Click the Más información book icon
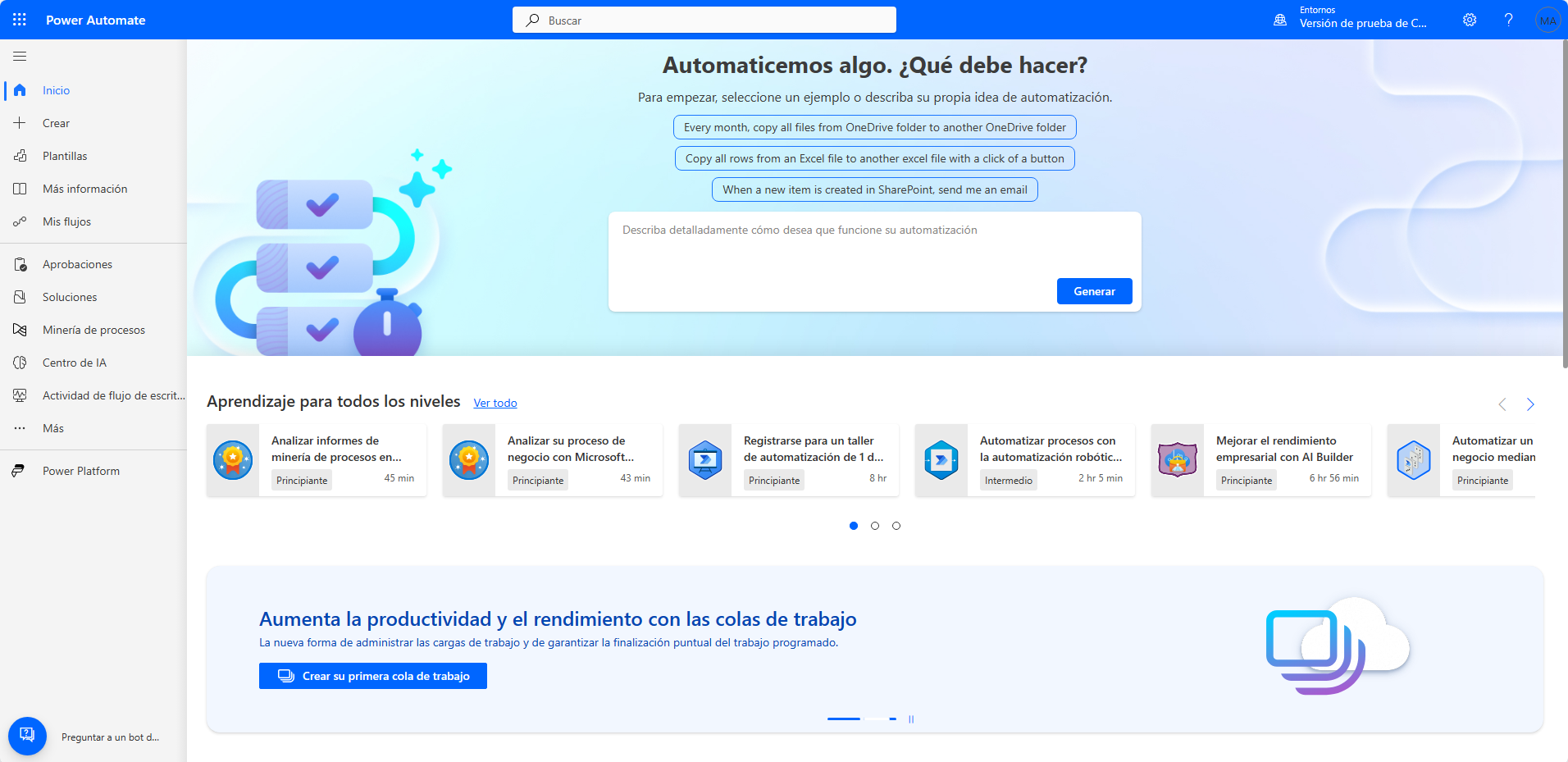The image size is (1568, 762). click(x=20, y=189)
